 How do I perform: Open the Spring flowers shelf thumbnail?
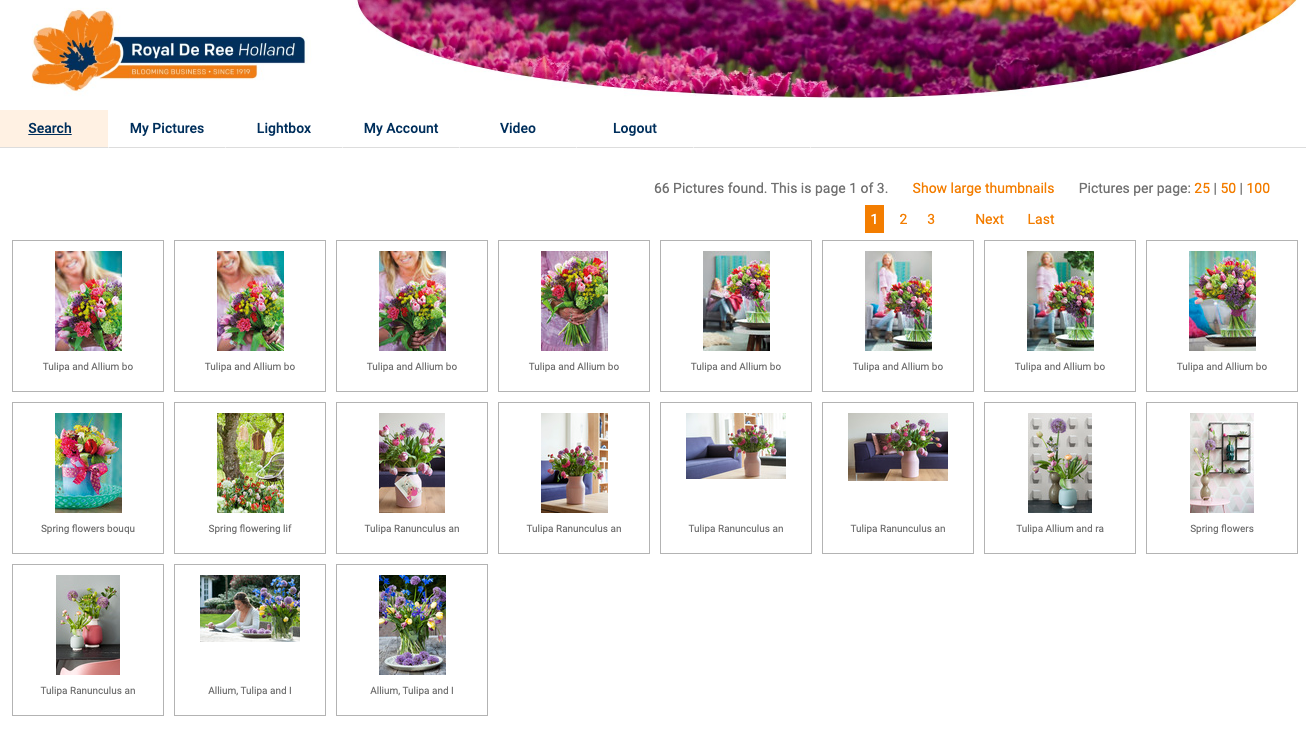(1222, 463)
